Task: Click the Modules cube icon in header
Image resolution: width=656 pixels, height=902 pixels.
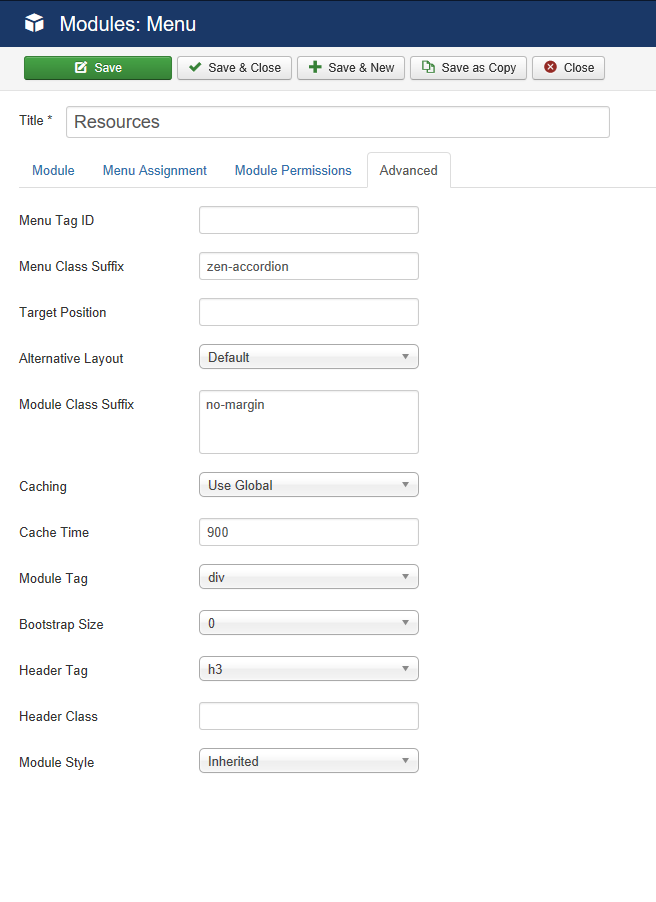Action: [x=35, y=24]
